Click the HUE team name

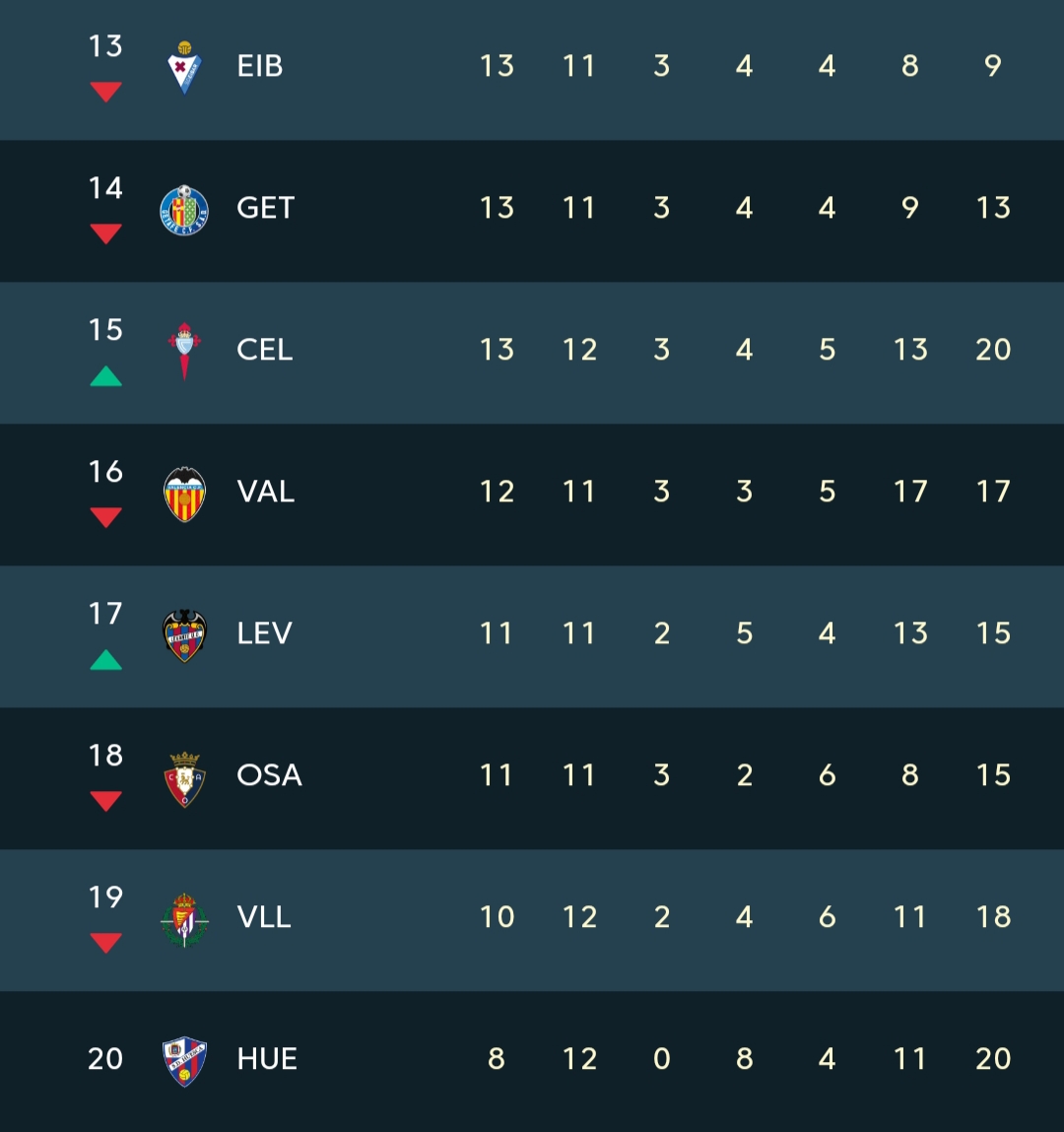(x=266, y=1059)
